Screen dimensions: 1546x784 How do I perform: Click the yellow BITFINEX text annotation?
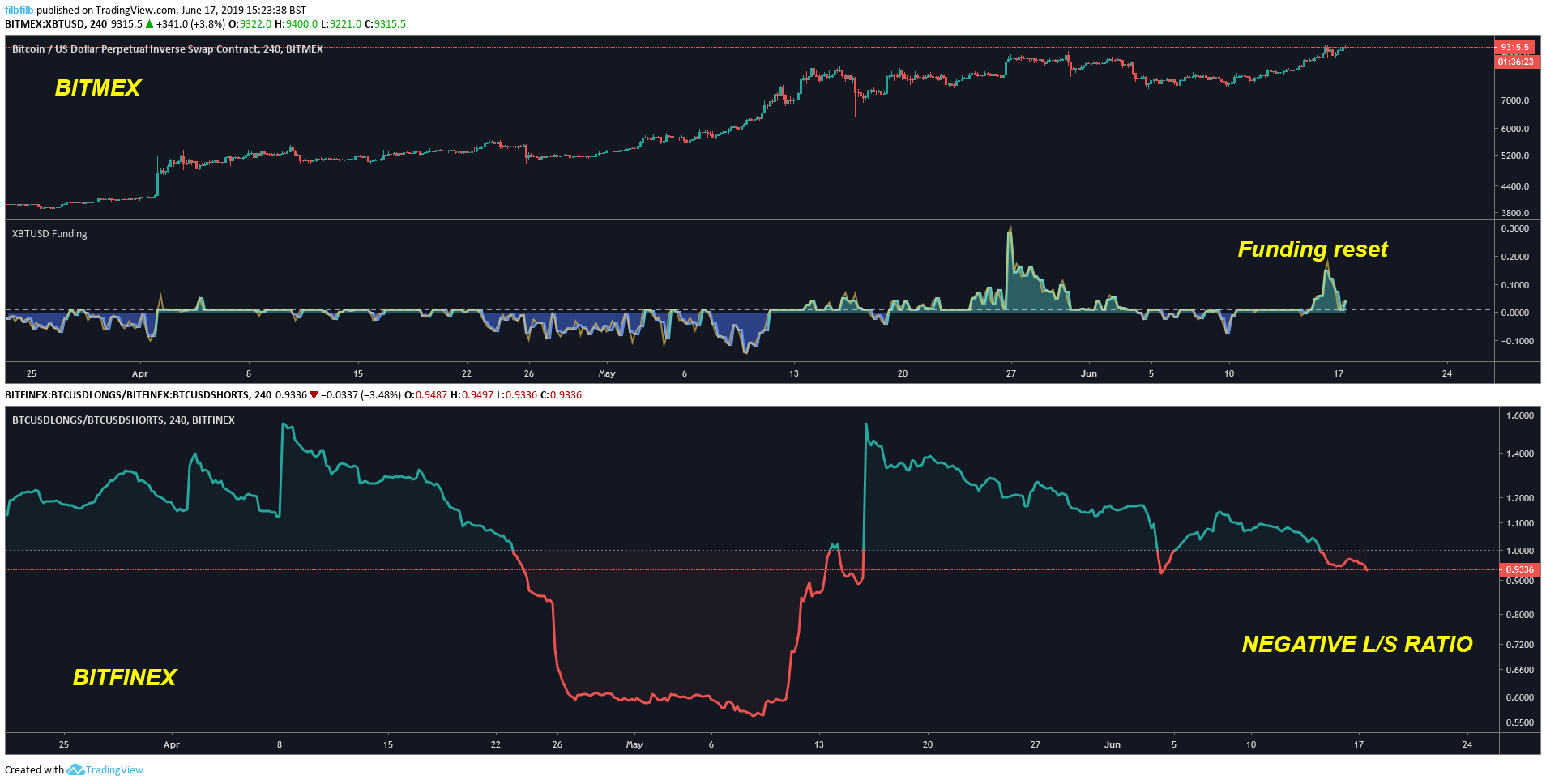pos(124,677)
